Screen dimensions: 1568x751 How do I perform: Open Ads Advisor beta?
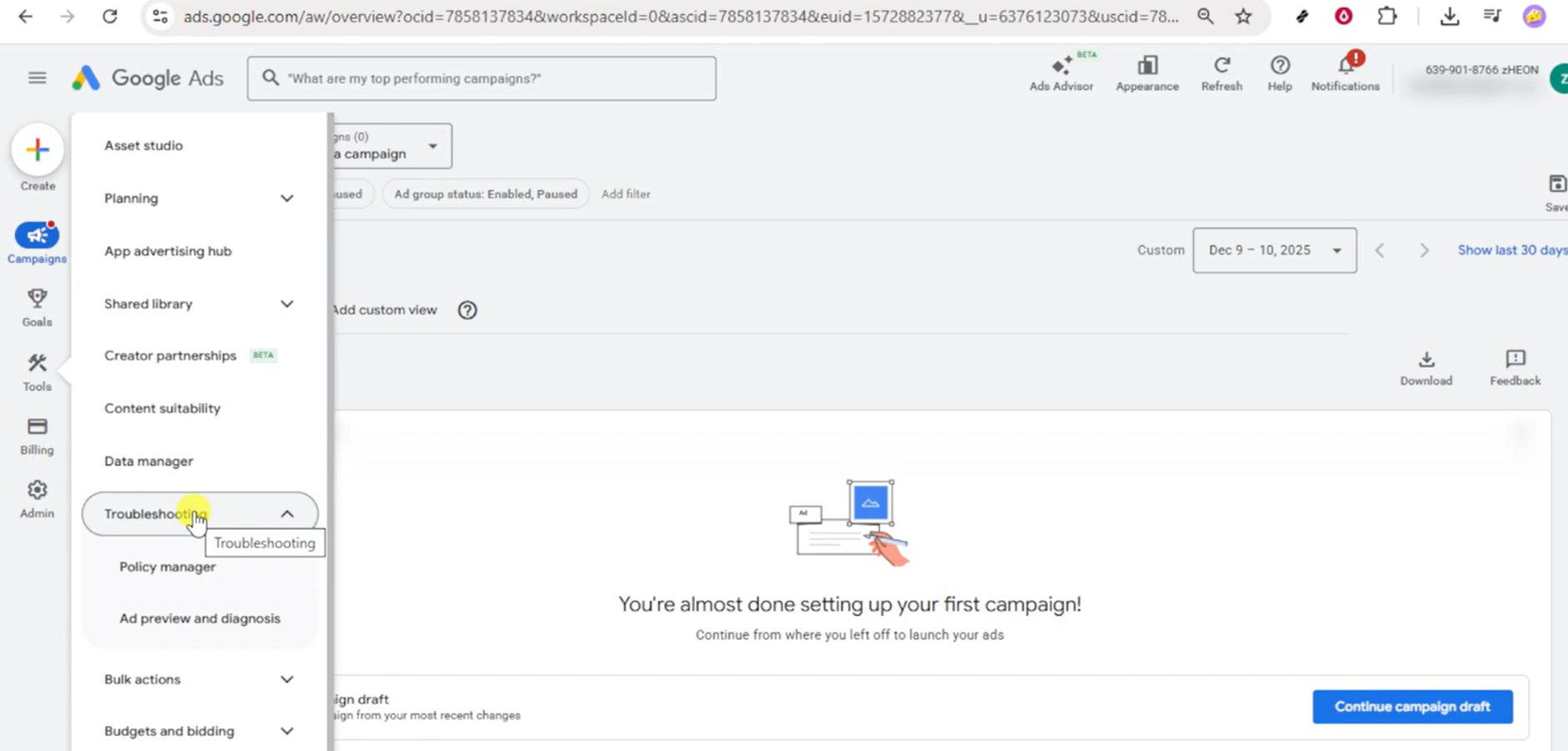click(x=1061, y=73)
